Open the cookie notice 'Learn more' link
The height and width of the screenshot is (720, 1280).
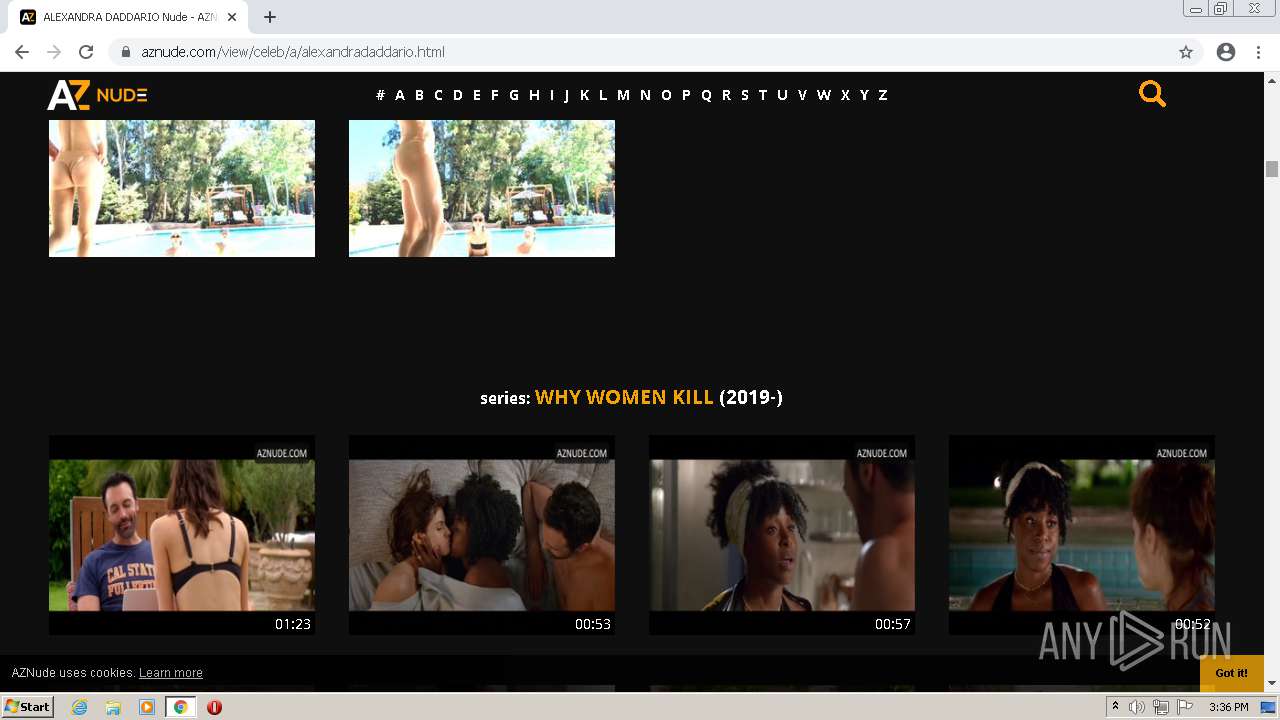click(x=171, y=673)
